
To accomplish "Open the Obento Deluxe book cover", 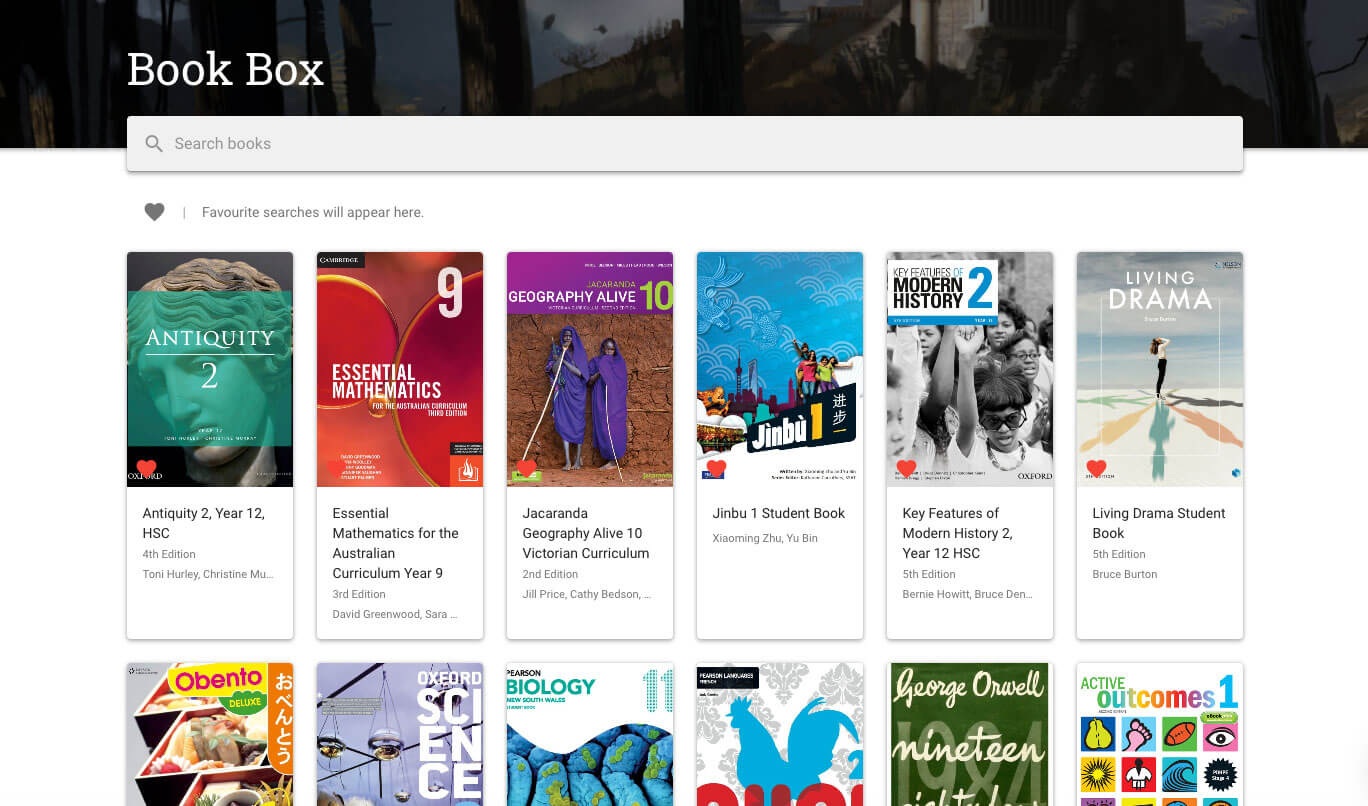I will 210,735.
